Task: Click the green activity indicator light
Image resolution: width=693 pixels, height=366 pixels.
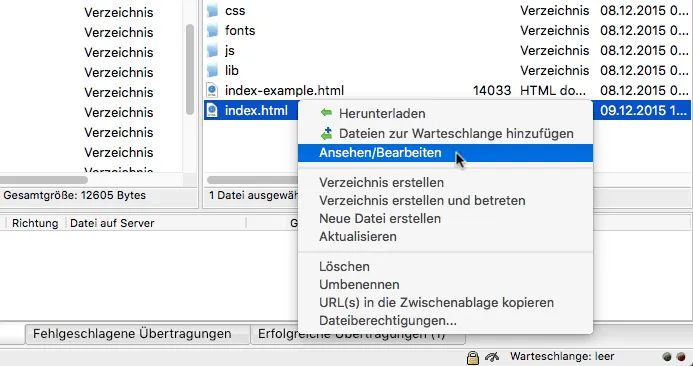Action: pos(667,357)
